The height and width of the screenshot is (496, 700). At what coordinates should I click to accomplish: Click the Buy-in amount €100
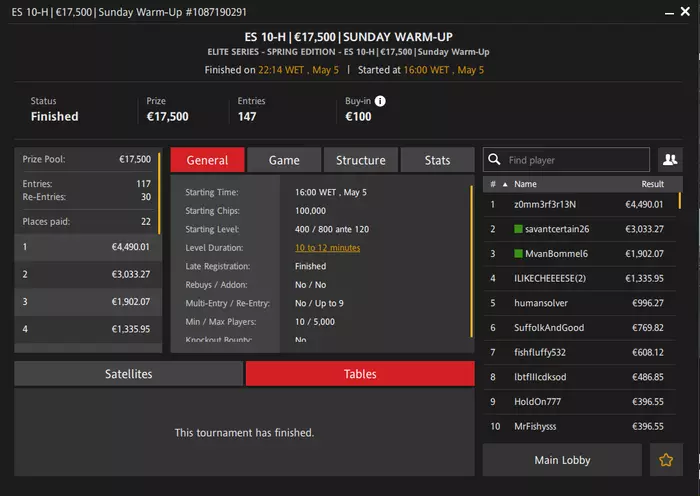(358, 117)
